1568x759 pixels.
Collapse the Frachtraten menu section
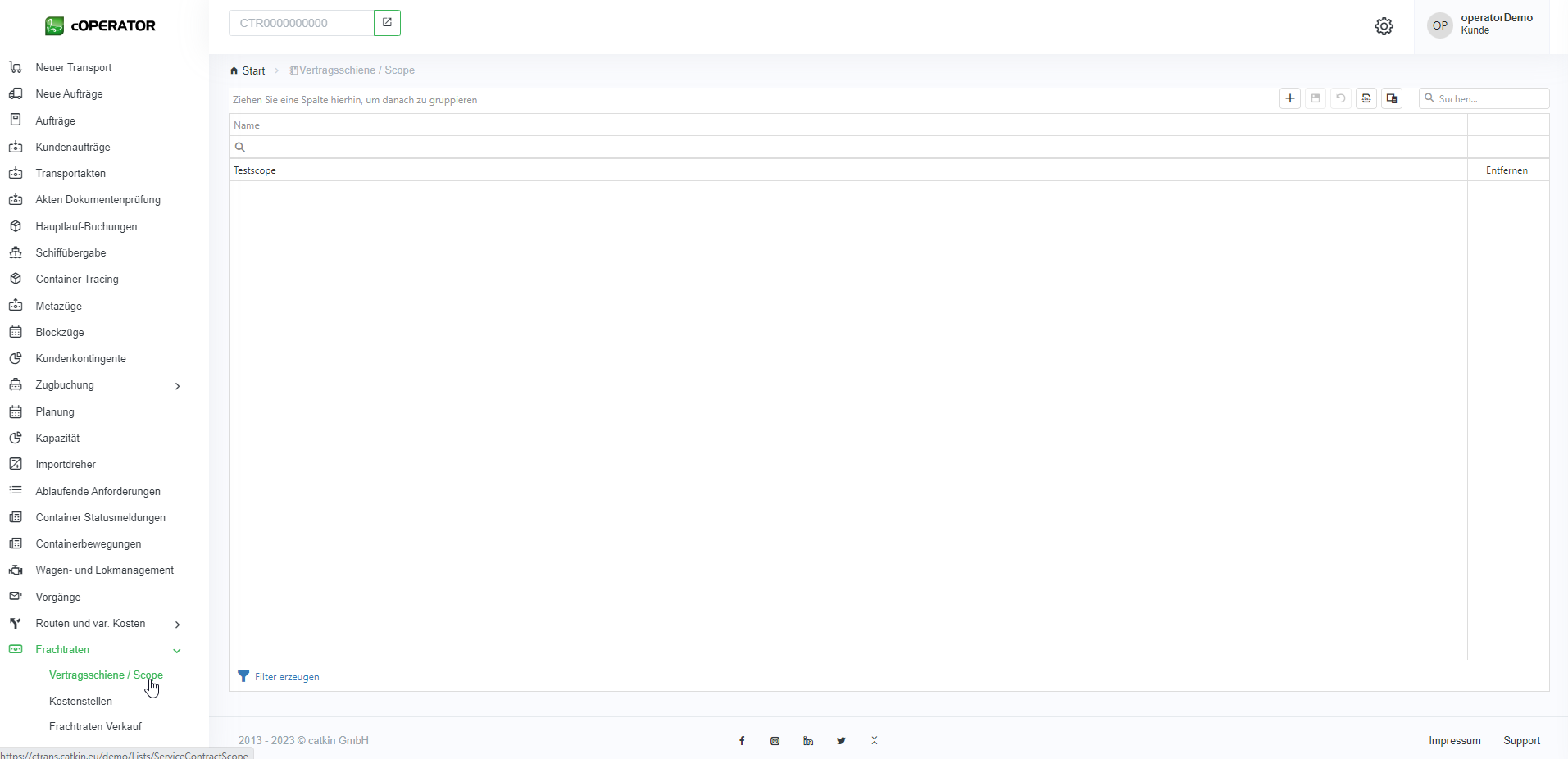pos(177,651)
